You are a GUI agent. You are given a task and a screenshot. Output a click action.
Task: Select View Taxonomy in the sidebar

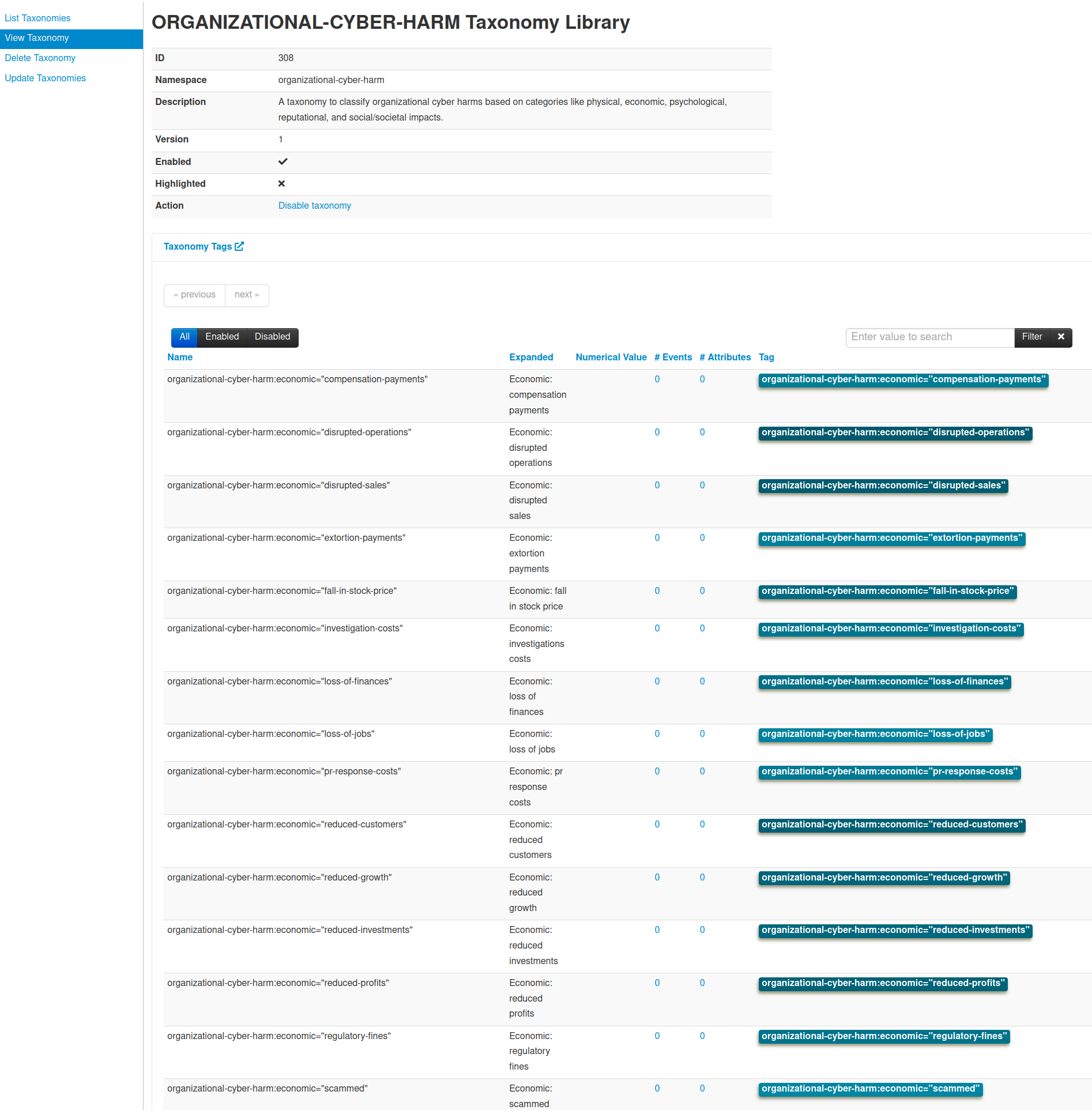(x=37, y=38)
